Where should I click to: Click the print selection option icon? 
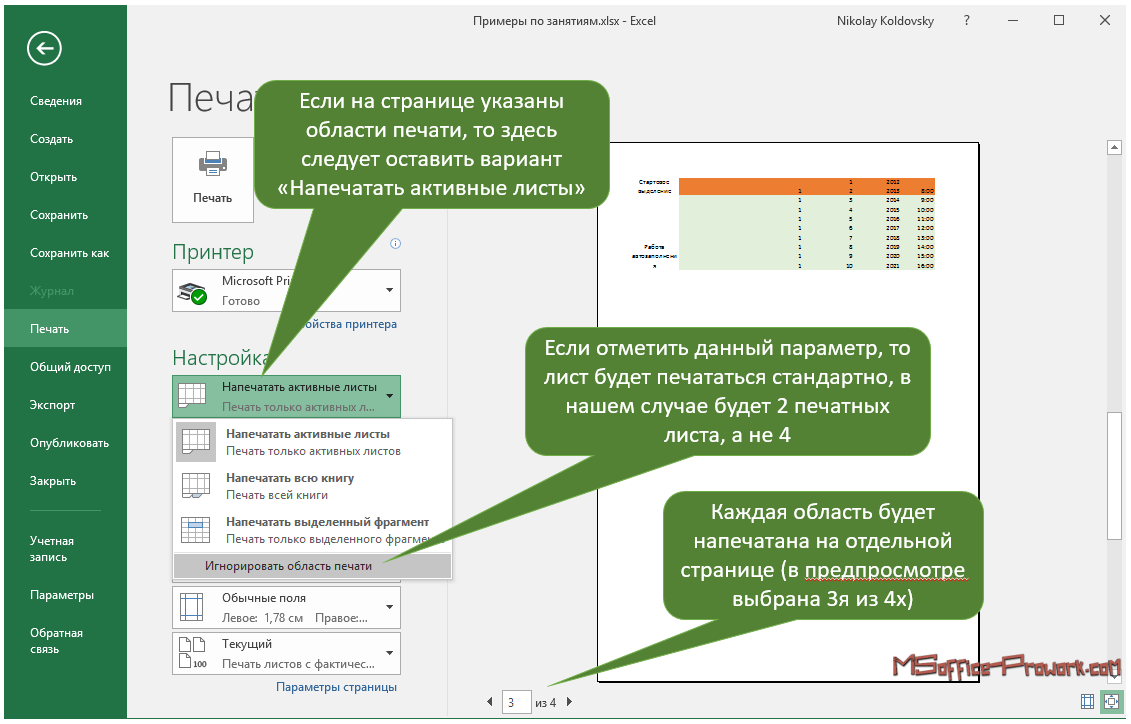(x=196, y=530)
